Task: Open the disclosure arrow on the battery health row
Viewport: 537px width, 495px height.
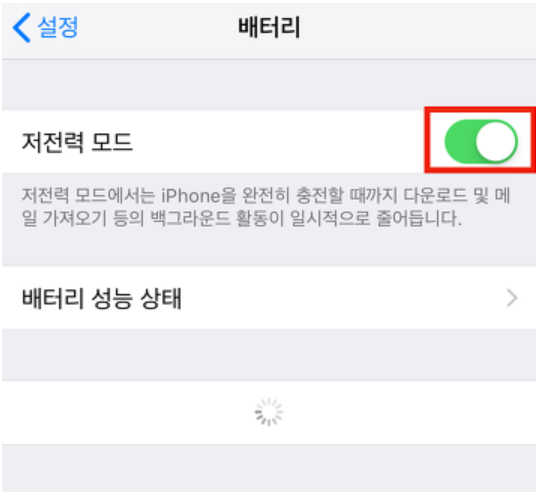Action: 512,298
